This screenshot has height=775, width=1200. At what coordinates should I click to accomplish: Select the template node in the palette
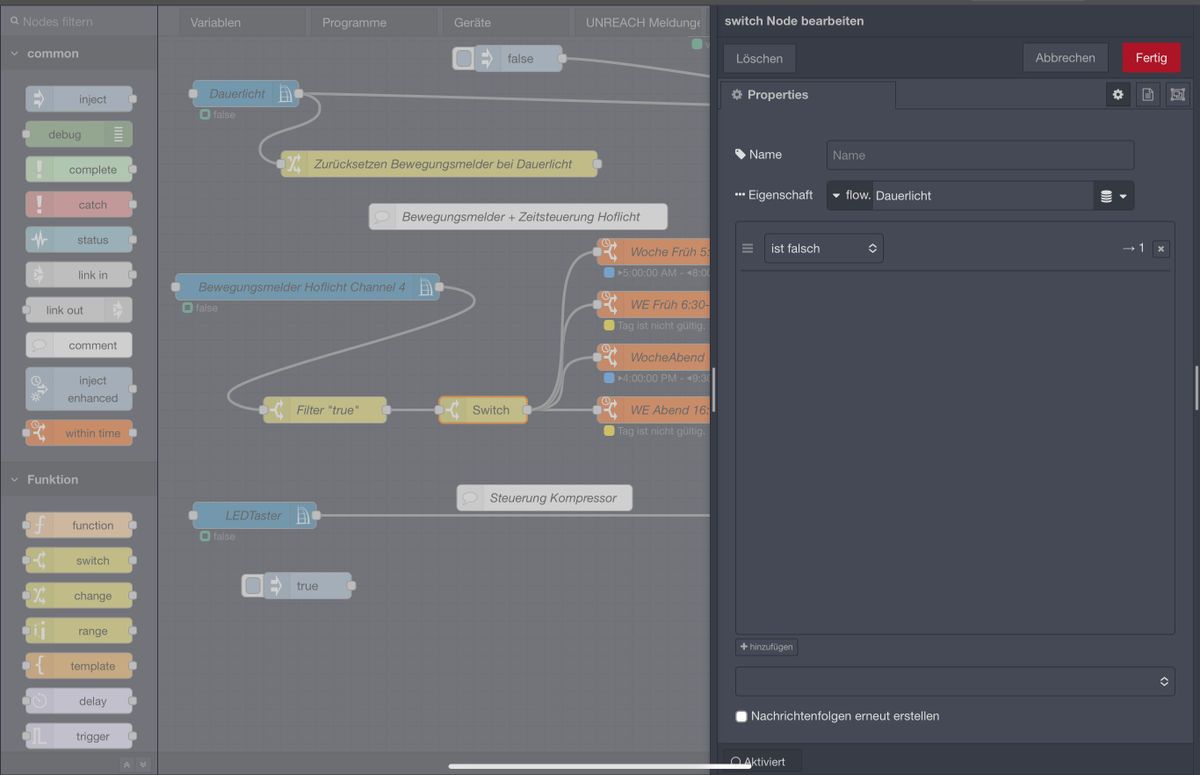pos(79,666)
